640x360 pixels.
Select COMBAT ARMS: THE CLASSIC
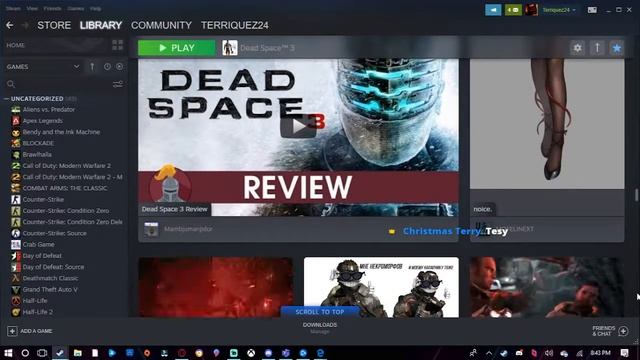[x=64, y=188]
